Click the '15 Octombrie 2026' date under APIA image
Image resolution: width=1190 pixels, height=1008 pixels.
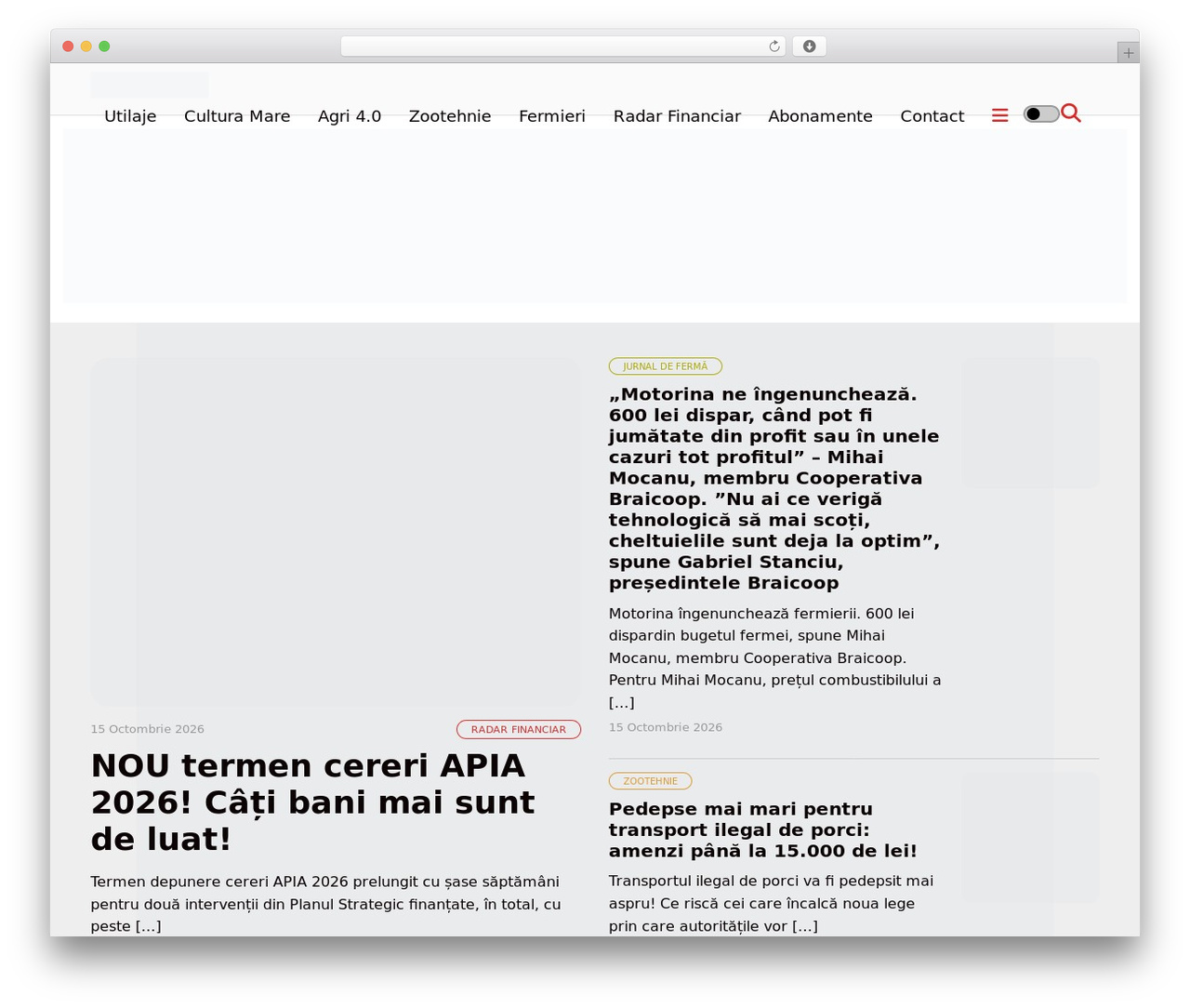tap(147, 730)
